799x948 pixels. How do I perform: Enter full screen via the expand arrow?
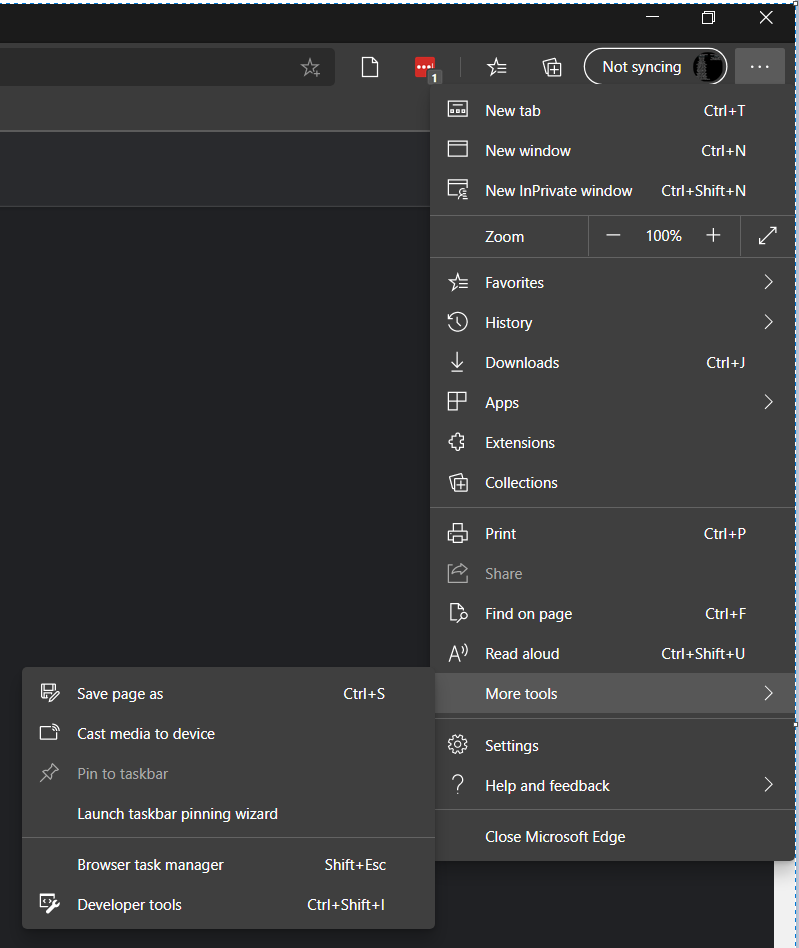(768, 235)
